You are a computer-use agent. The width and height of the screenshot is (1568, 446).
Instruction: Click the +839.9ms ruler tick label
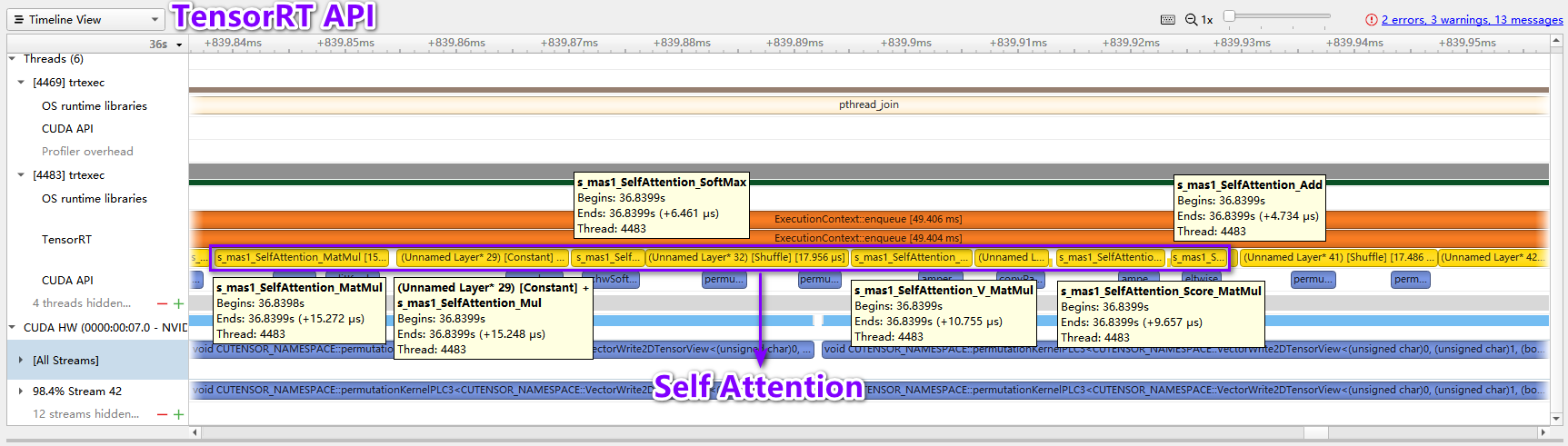tap(906, 43)
